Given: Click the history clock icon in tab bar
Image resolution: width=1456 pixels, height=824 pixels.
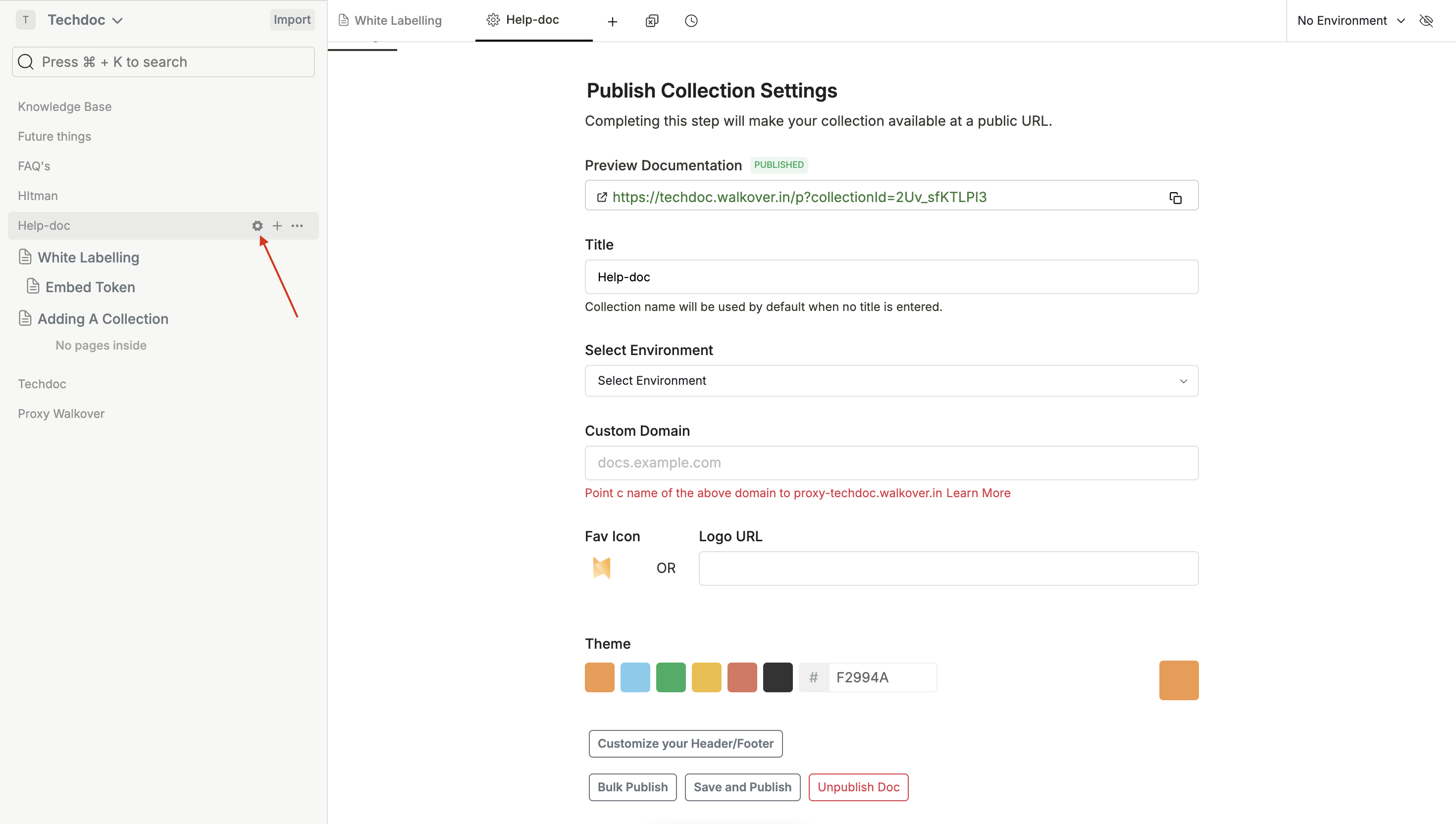Looking at the screenshot, I should click(691, 21).
